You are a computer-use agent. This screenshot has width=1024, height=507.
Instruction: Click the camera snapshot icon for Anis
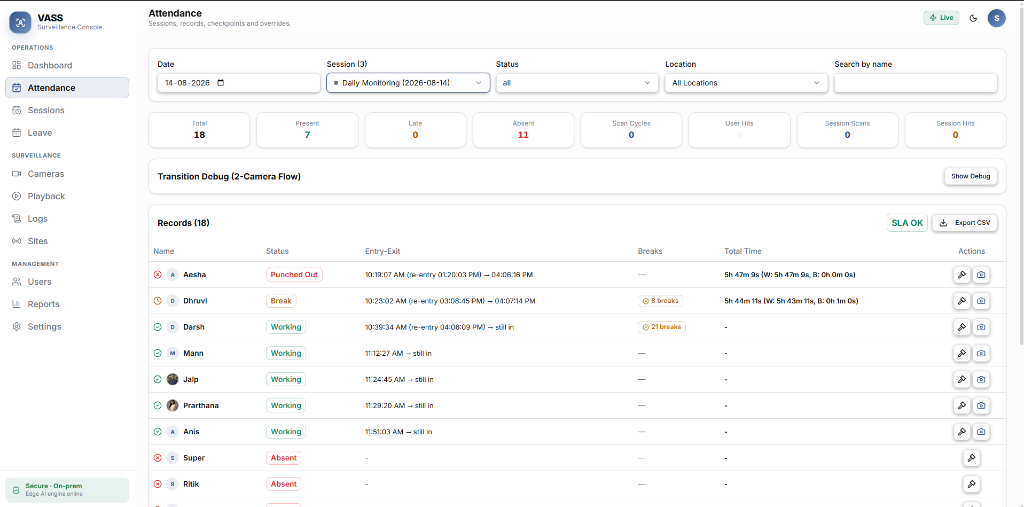[981, 432]
